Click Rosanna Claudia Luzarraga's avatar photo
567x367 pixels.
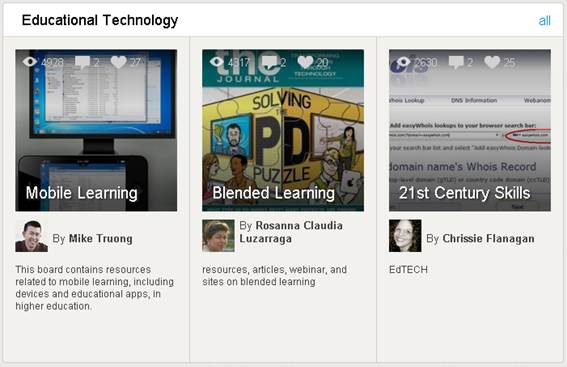tap(218, 236)
